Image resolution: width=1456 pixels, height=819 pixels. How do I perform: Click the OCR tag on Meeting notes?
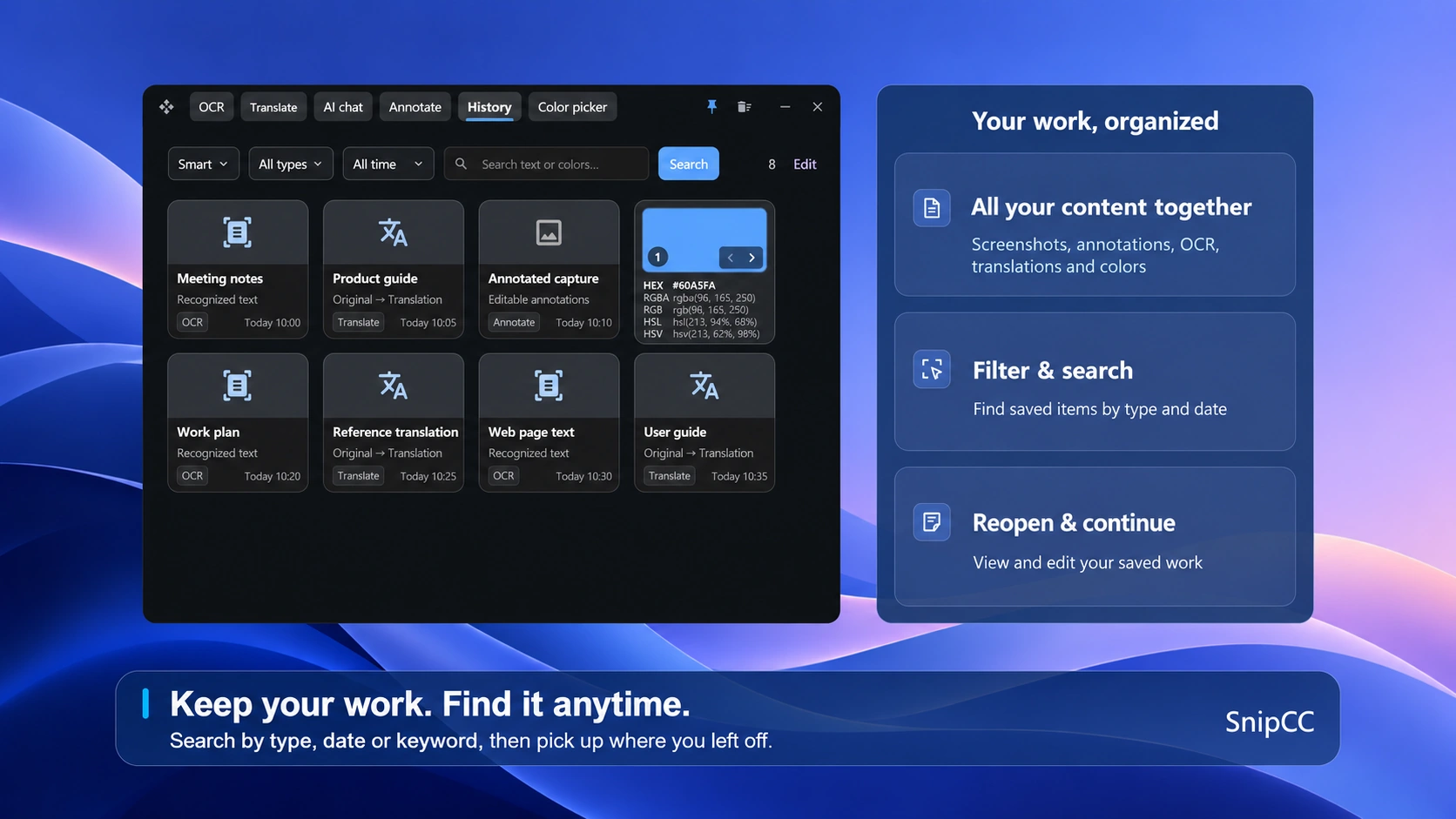[192, 322]
